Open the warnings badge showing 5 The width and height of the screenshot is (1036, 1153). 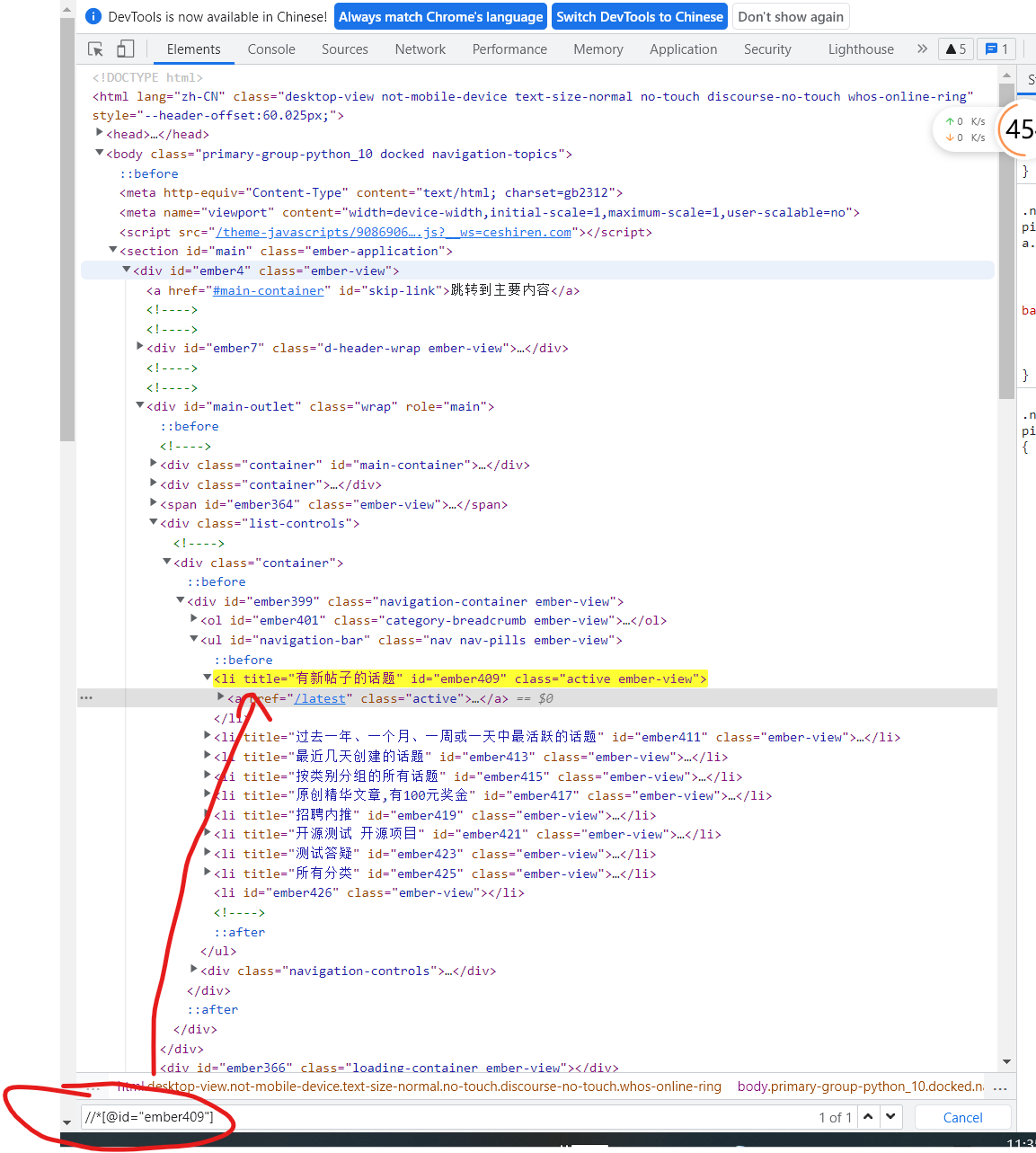(x=956, y=49)
